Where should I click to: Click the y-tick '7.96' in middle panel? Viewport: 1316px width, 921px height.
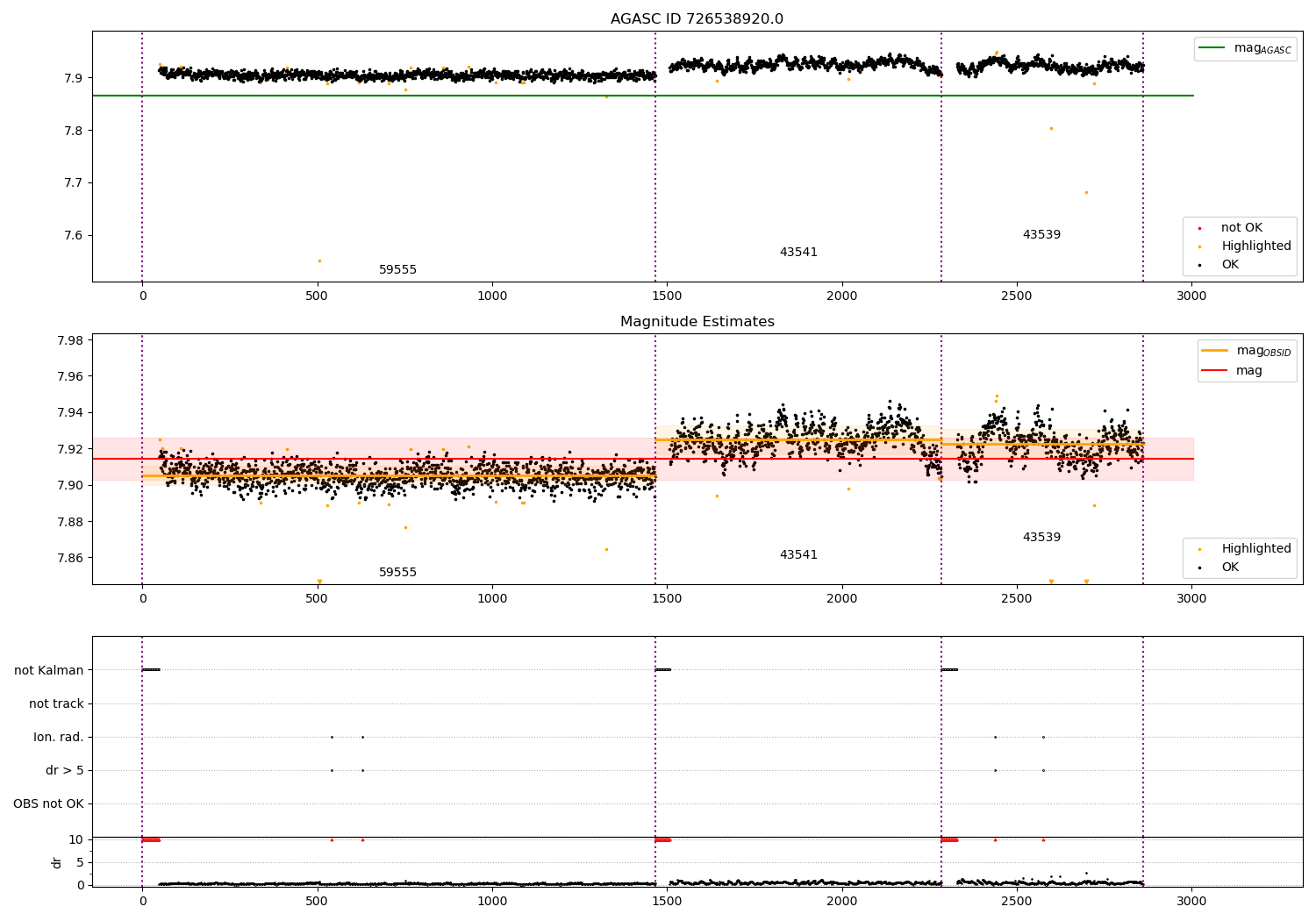tap(70, 377)
